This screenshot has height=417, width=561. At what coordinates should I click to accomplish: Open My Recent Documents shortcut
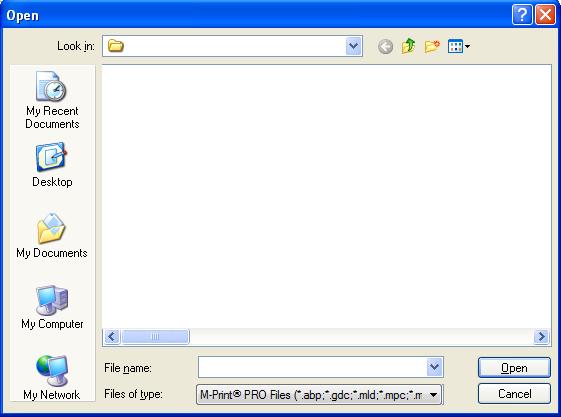click(52, 100)
